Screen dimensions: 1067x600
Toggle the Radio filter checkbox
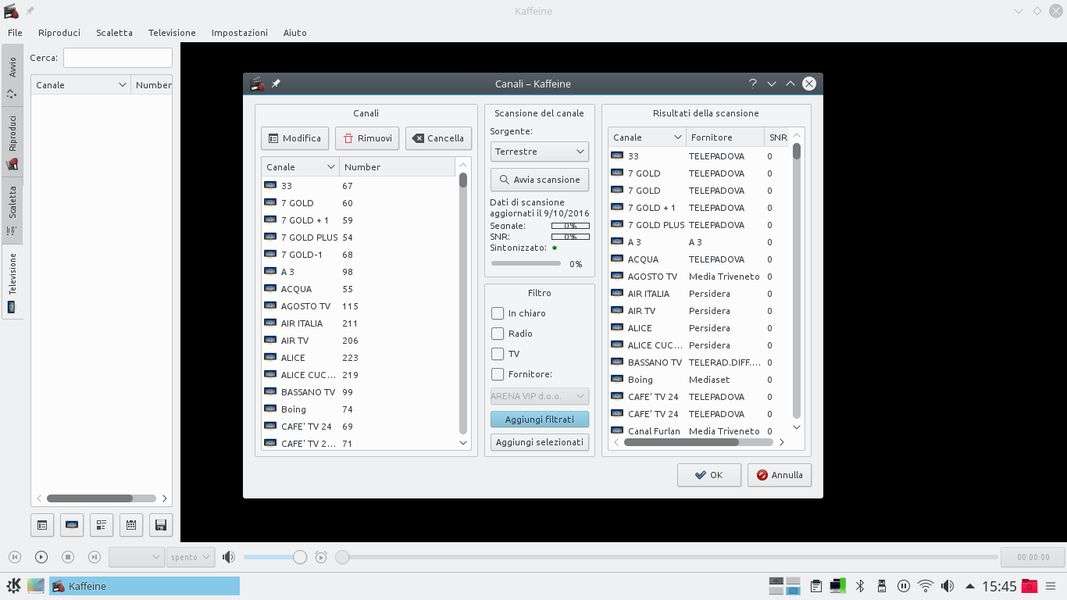click(497, 334)
